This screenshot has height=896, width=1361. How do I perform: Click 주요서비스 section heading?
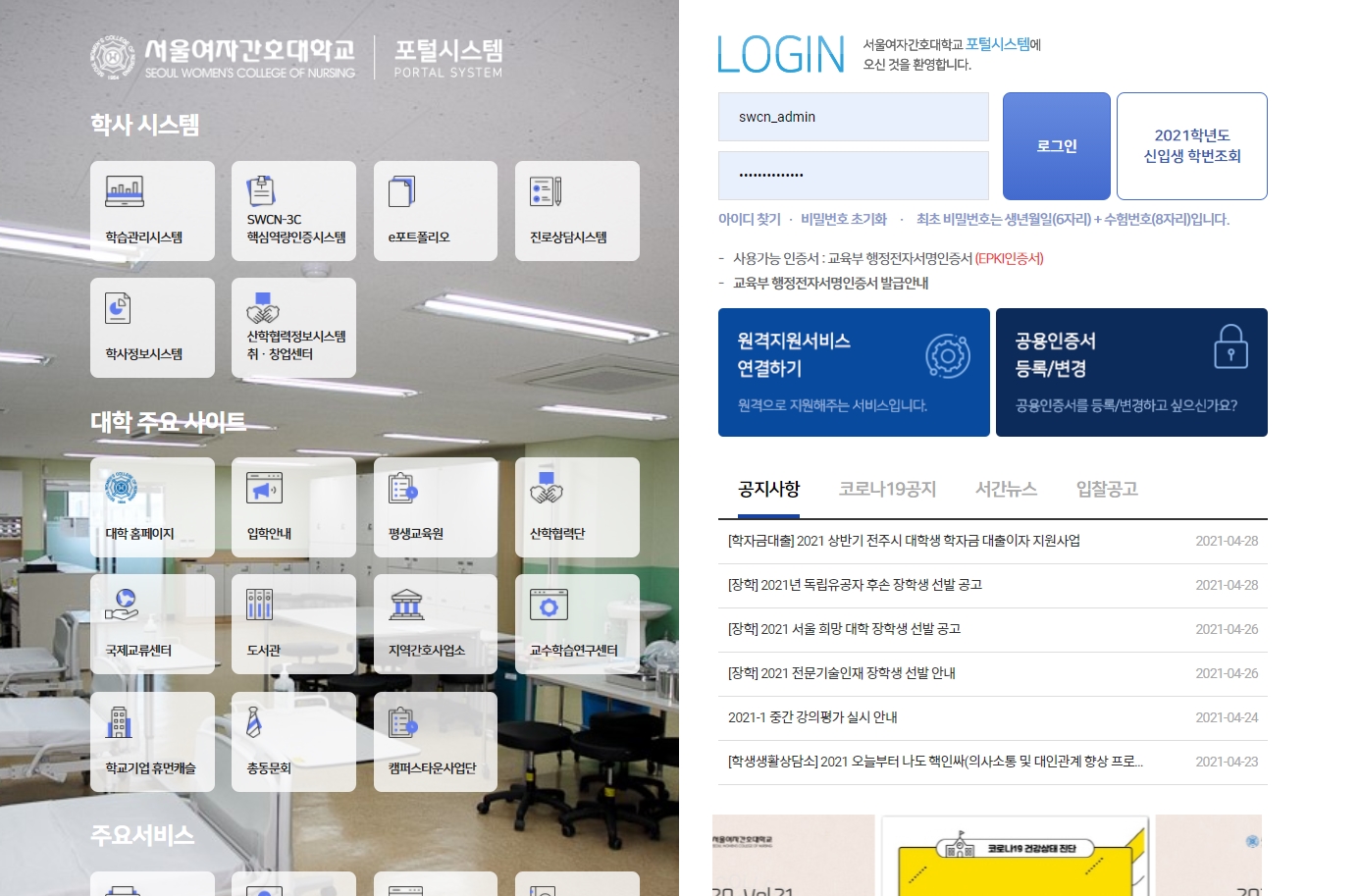pos(142,835)
